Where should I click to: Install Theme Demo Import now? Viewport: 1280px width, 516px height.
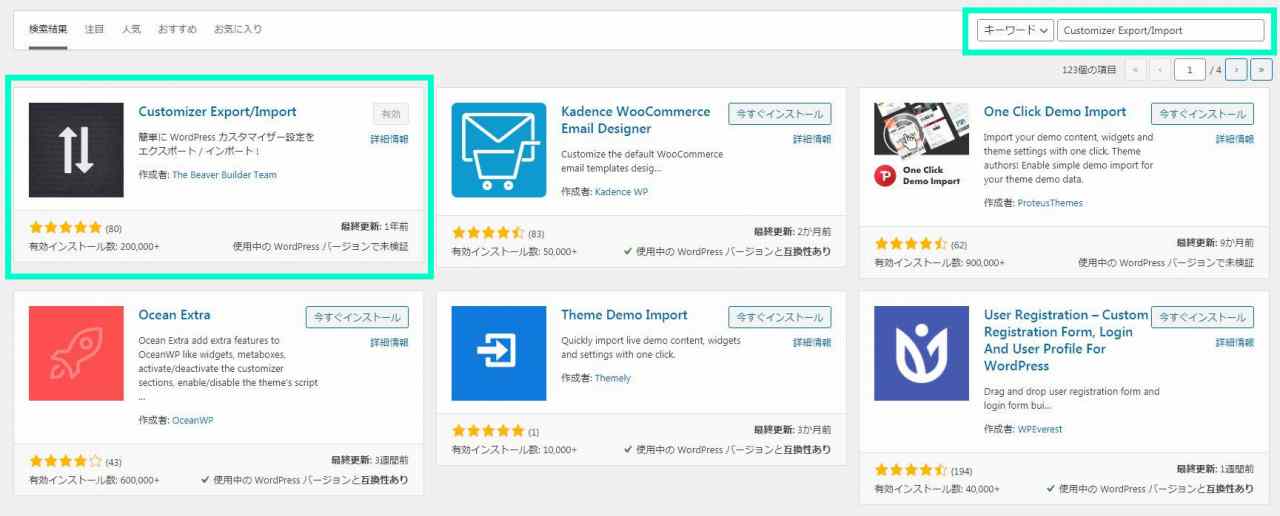point(780,317)
